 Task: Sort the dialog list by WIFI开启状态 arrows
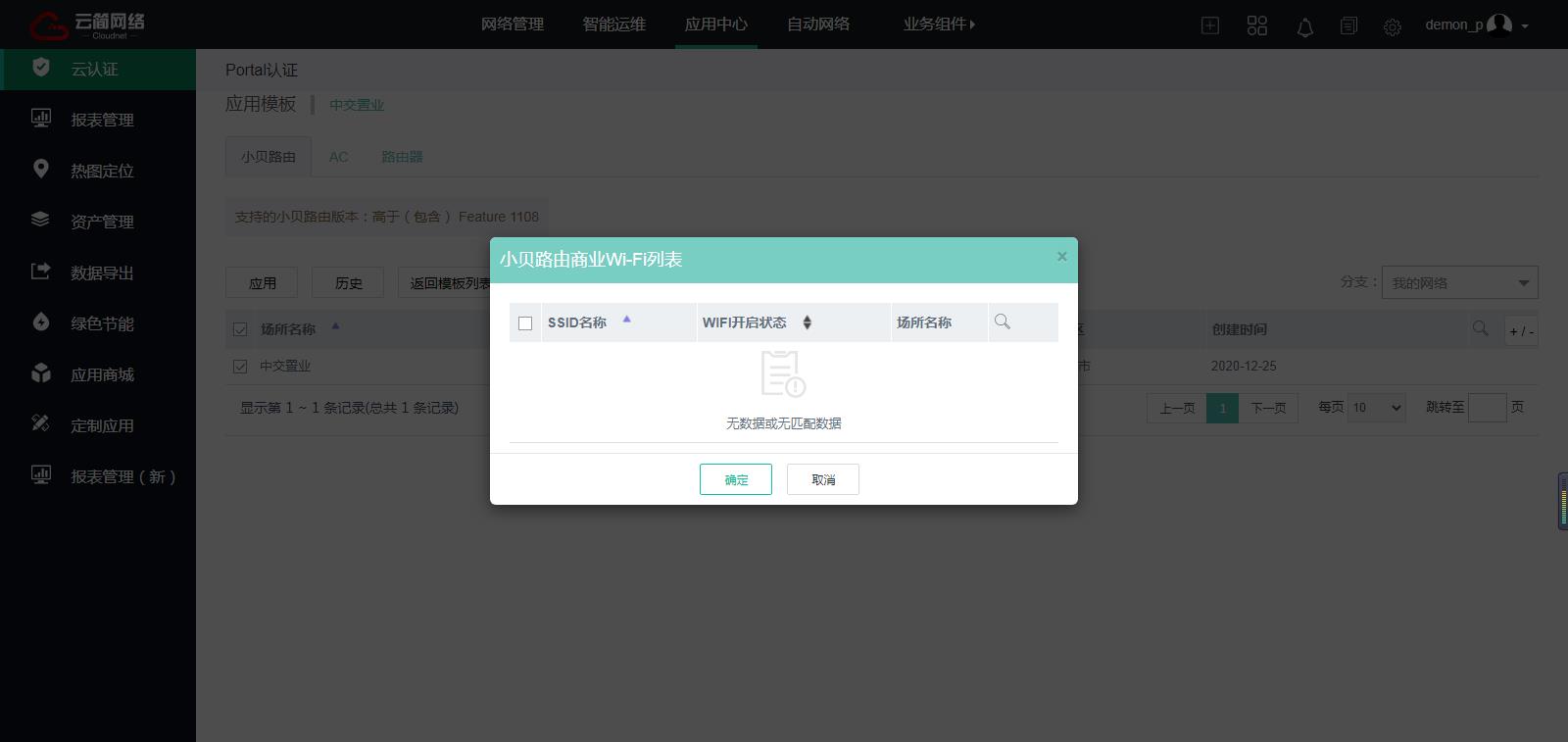point(807,322)
